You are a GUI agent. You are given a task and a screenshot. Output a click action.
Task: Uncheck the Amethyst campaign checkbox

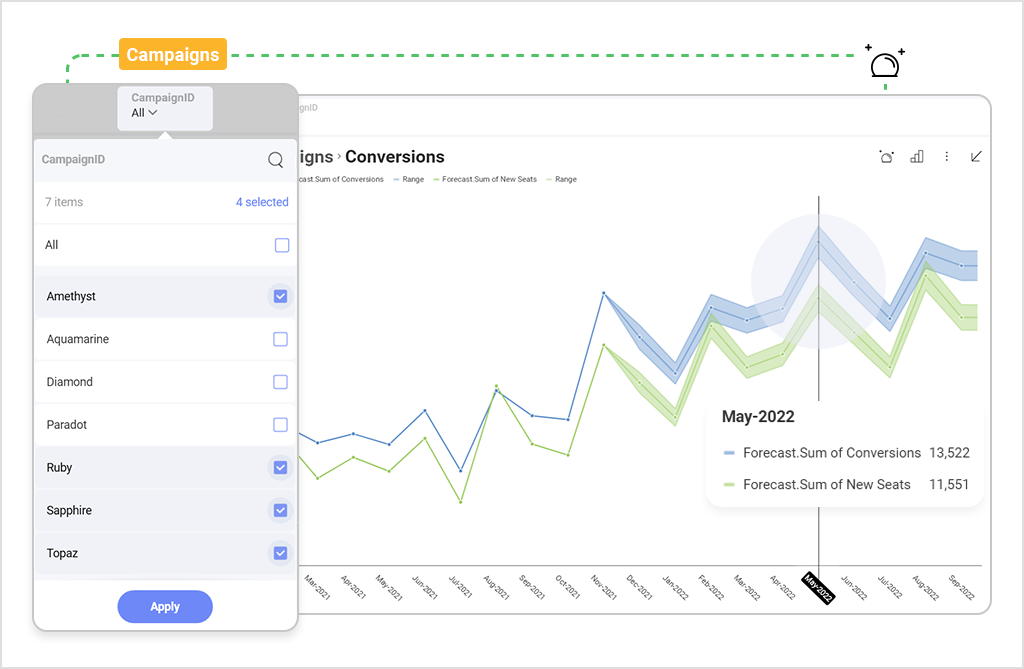[x=280, y=296]
